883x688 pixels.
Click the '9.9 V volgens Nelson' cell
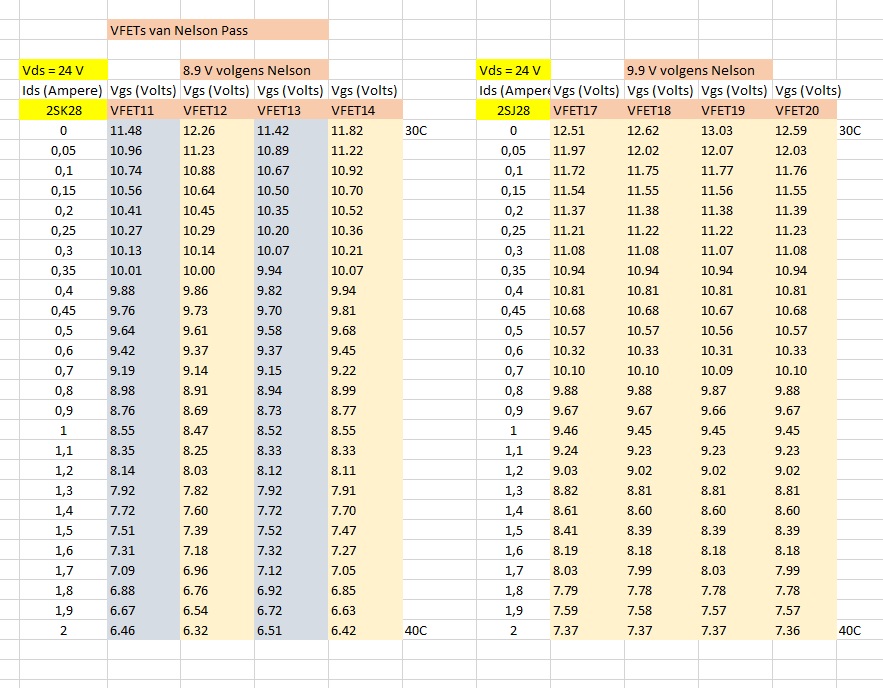698,70
